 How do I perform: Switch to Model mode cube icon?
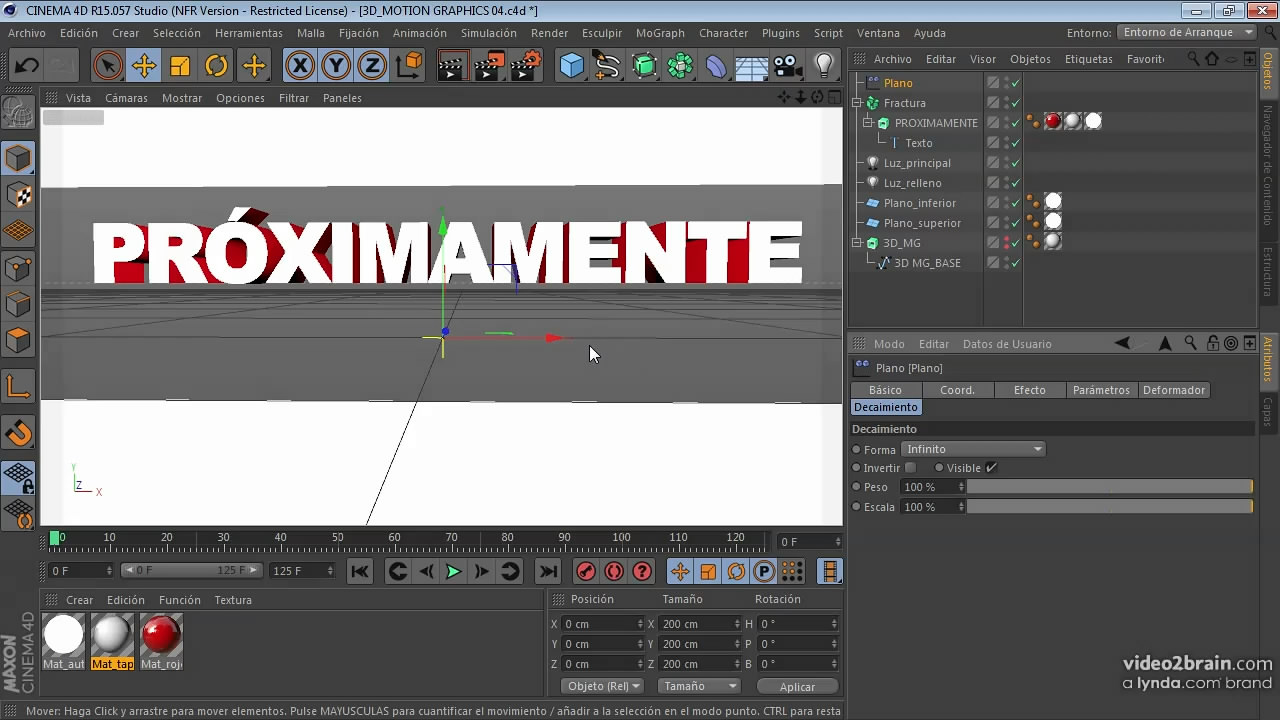[18, 158]
